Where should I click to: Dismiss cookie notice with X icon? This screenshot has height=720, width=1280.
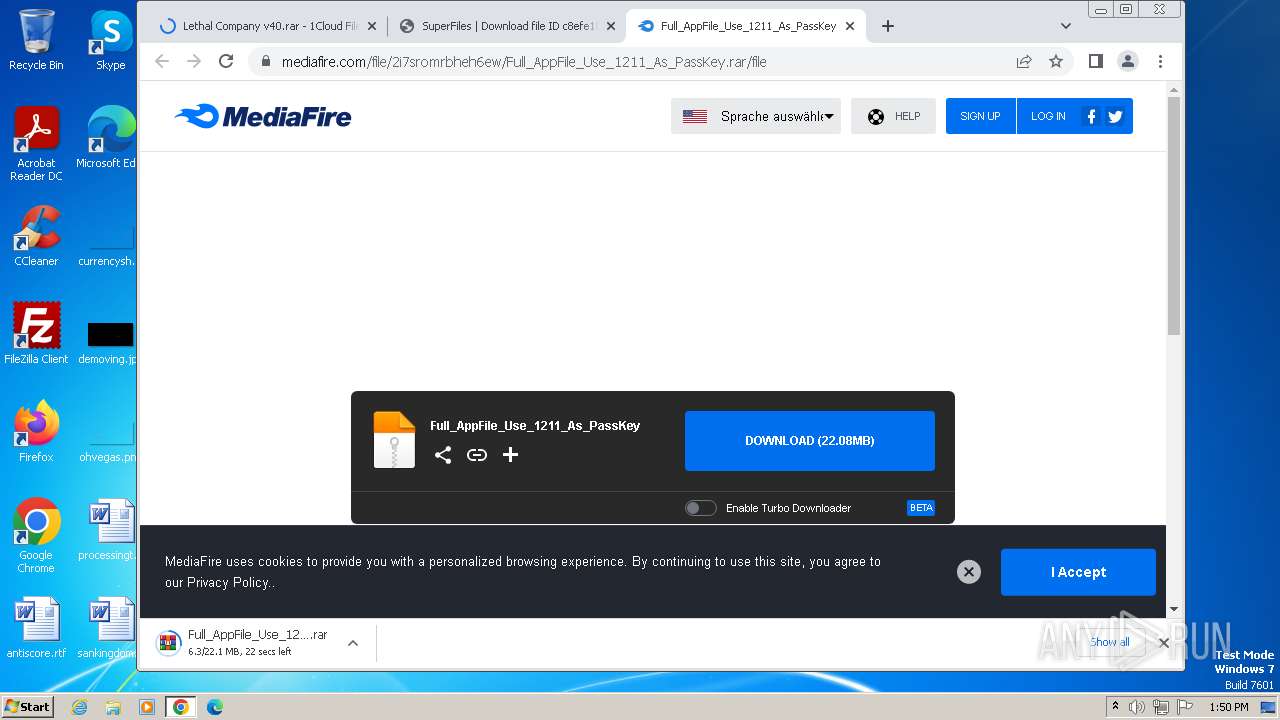(x=968, y=572)
